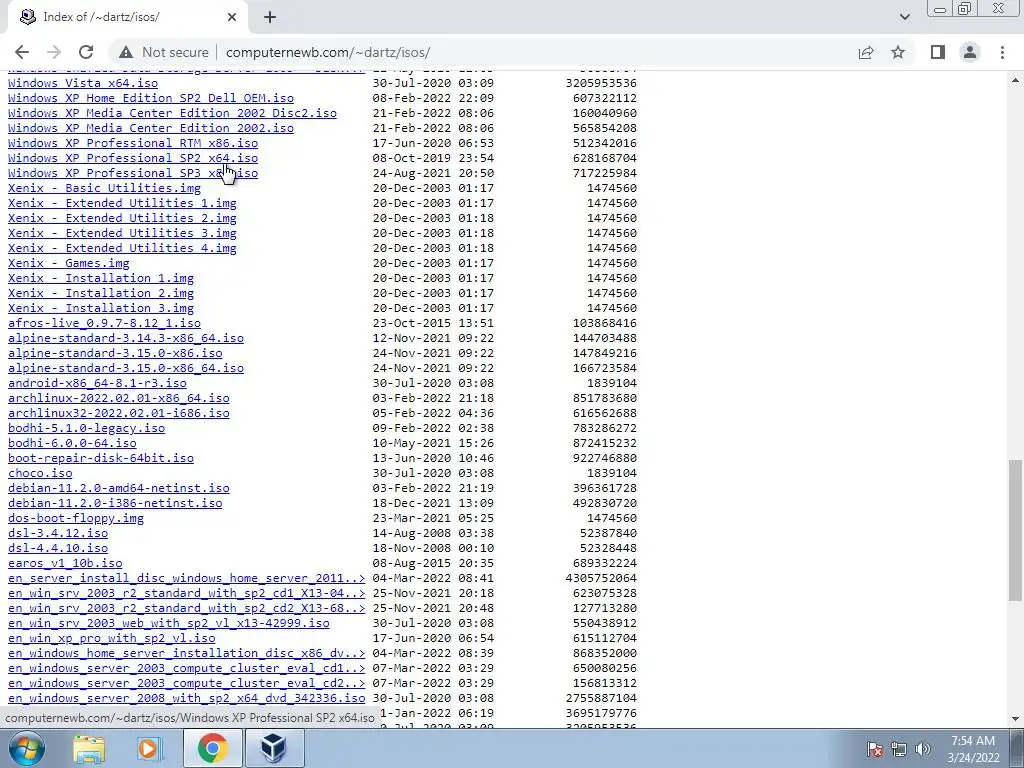Download dsl-3.4.12.iso
The width and height of the screenshot is (1024, 768).
pos(57,534)
